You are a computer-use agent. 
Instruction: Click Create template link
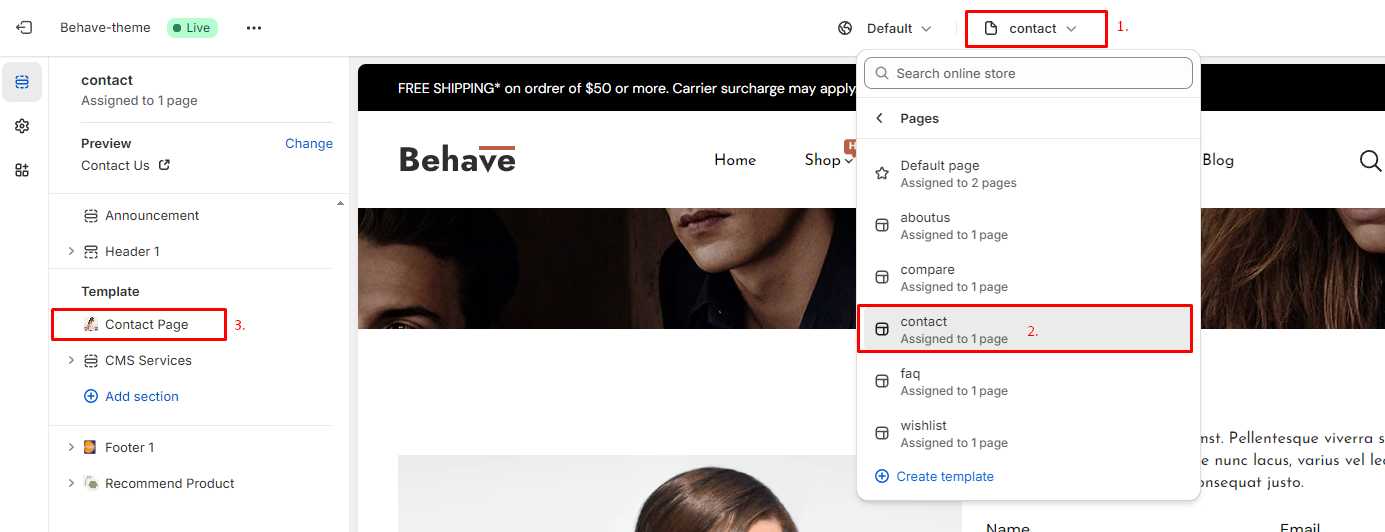tap(945, 477)
